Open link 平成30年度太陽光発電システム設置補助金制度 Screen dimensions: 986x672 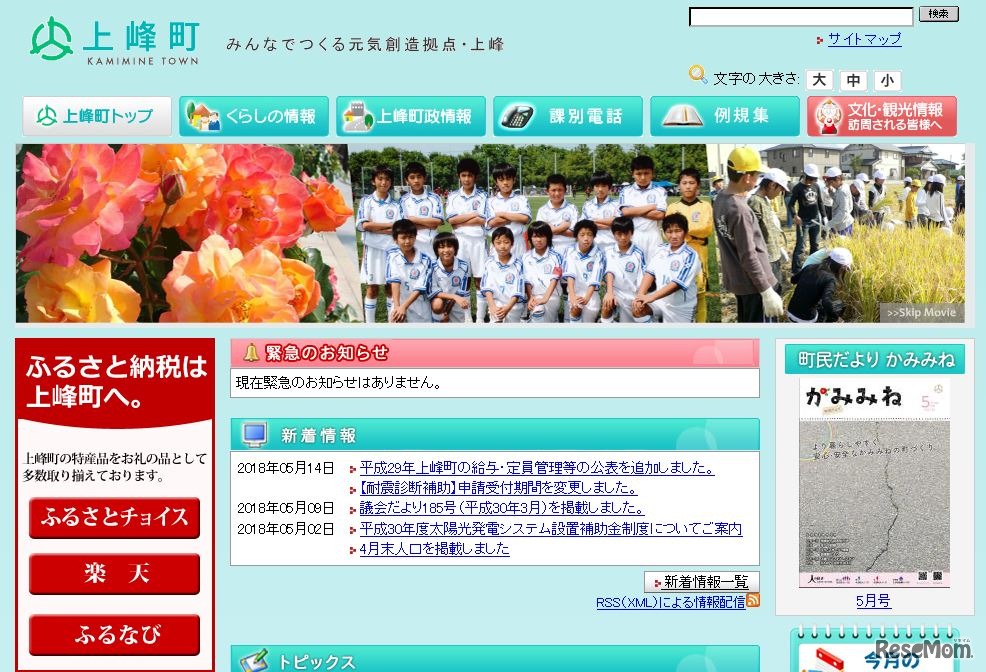coord(550,529)
